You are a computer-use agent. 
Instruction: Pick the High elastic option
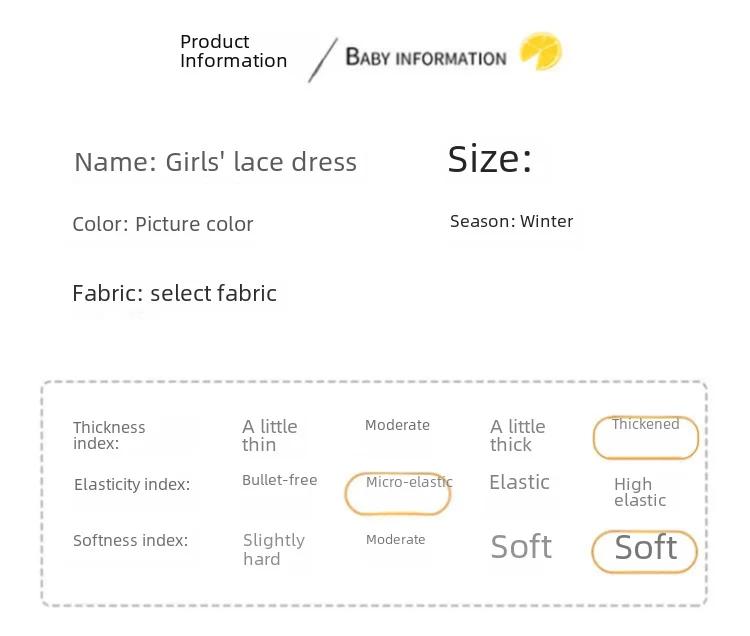point(640,492)
